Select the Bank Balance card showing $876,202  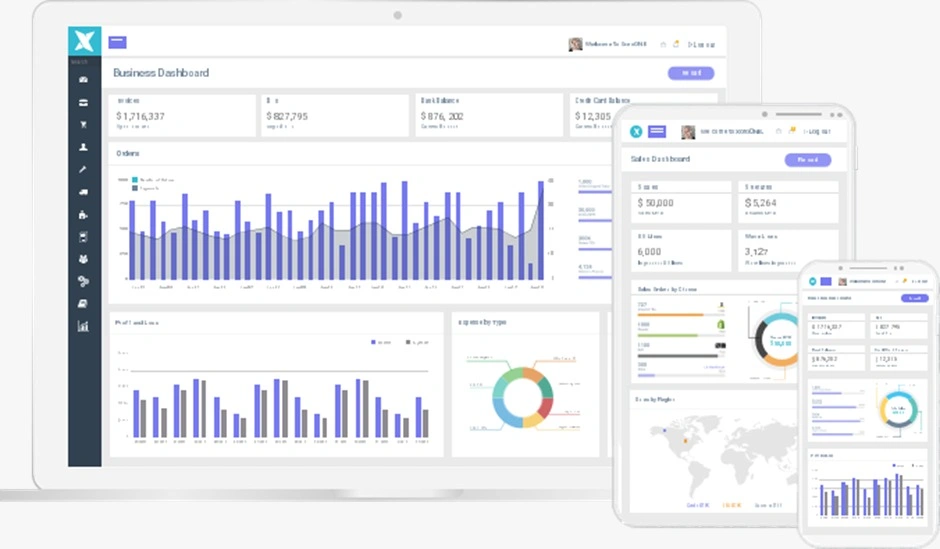tap(488, 115)
